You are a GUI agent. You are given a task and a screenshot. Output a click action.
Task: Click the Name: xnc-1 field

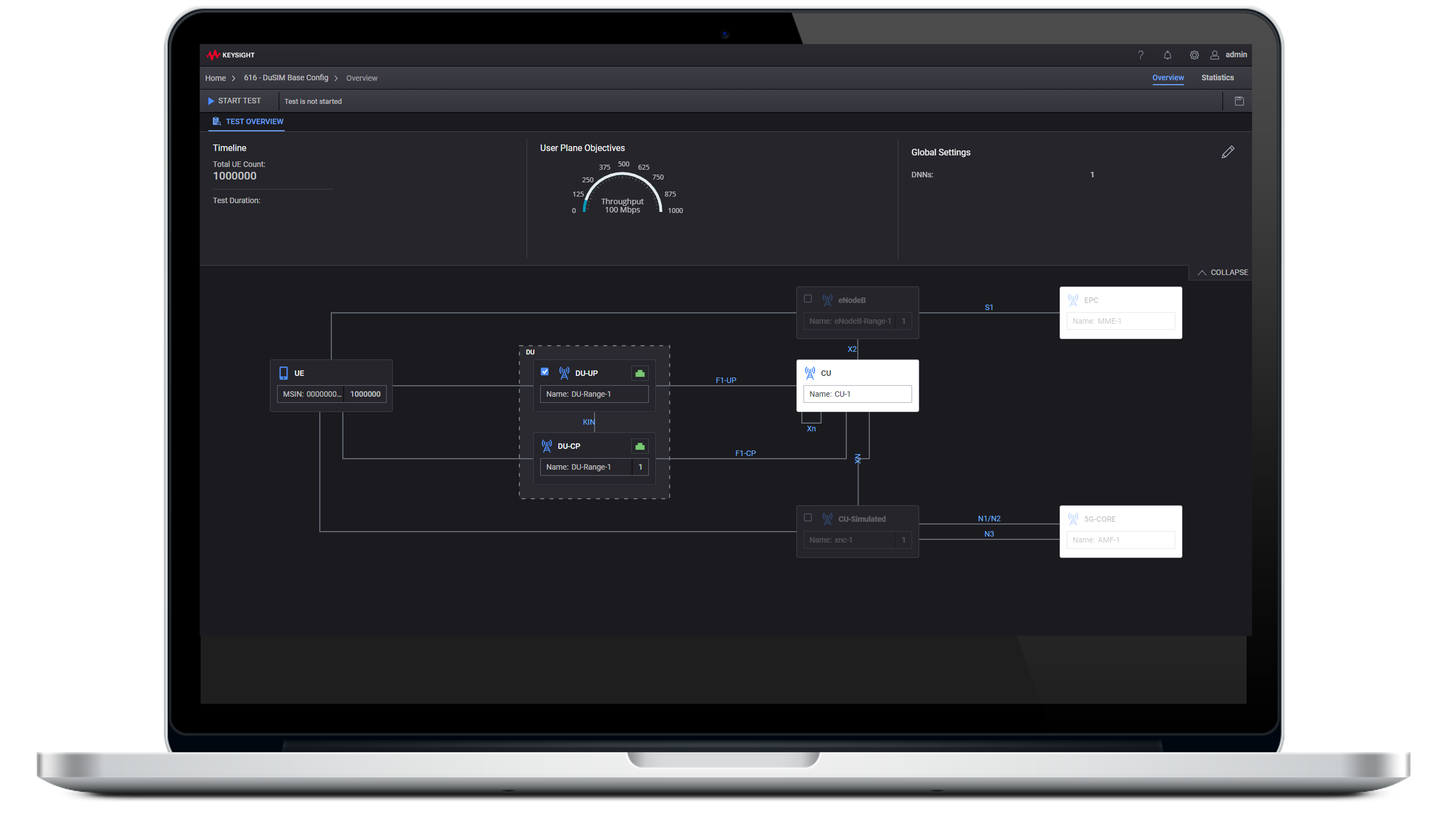849,540
